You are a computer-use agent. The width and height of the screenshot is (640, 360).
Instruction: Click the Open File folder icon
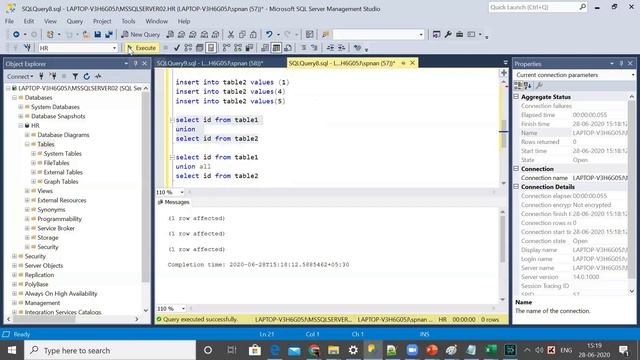tap(86, 35)
